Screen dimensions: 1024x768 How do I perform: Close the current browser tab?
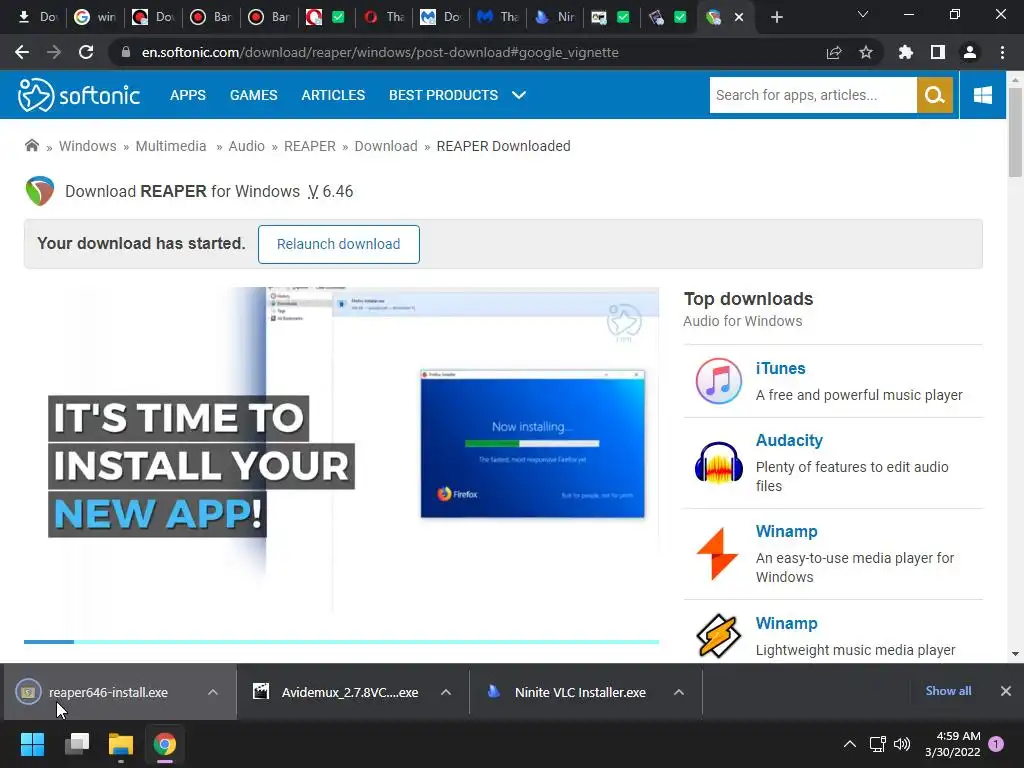coord(739,17)
